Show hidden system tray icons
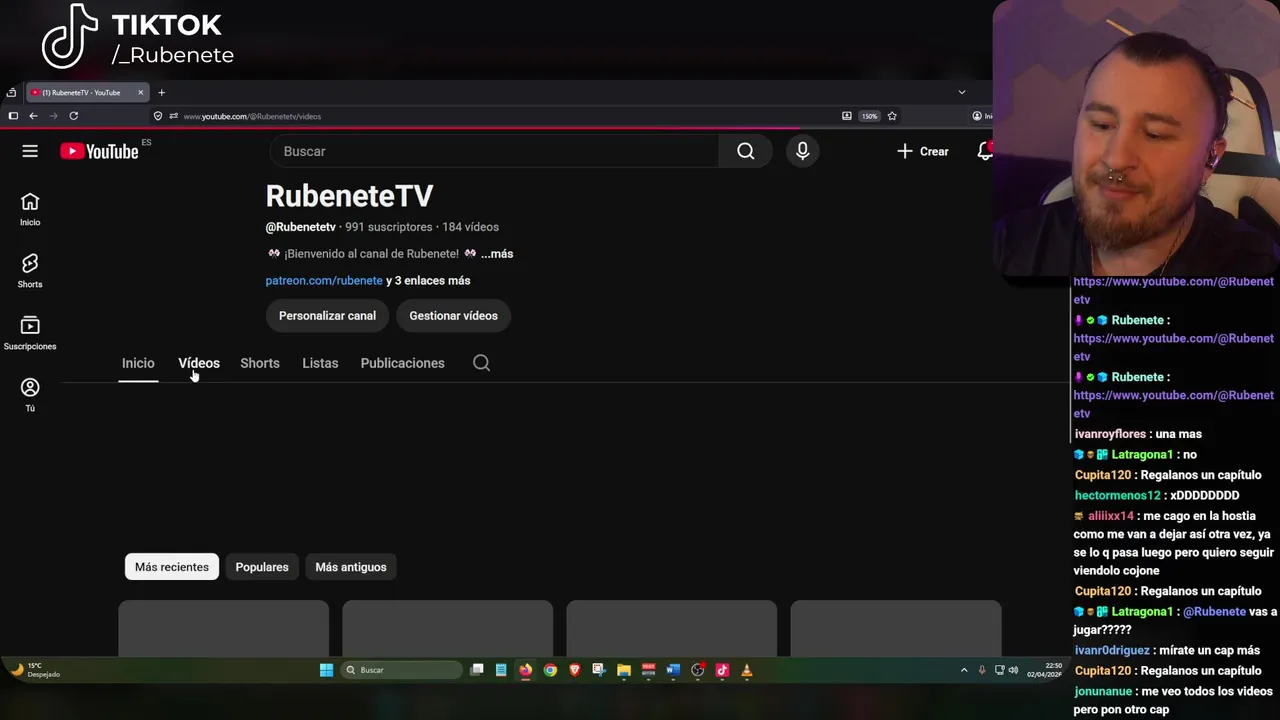The height and width of the screenshot is (720, 1280). (x=964, y=670)
